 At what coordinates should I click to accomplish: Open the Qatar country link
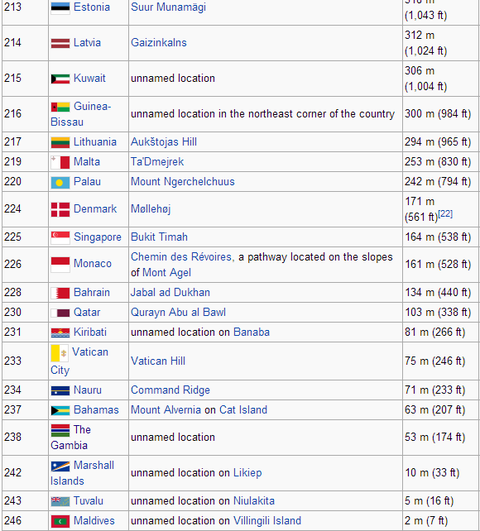click(x=87, y=312)
